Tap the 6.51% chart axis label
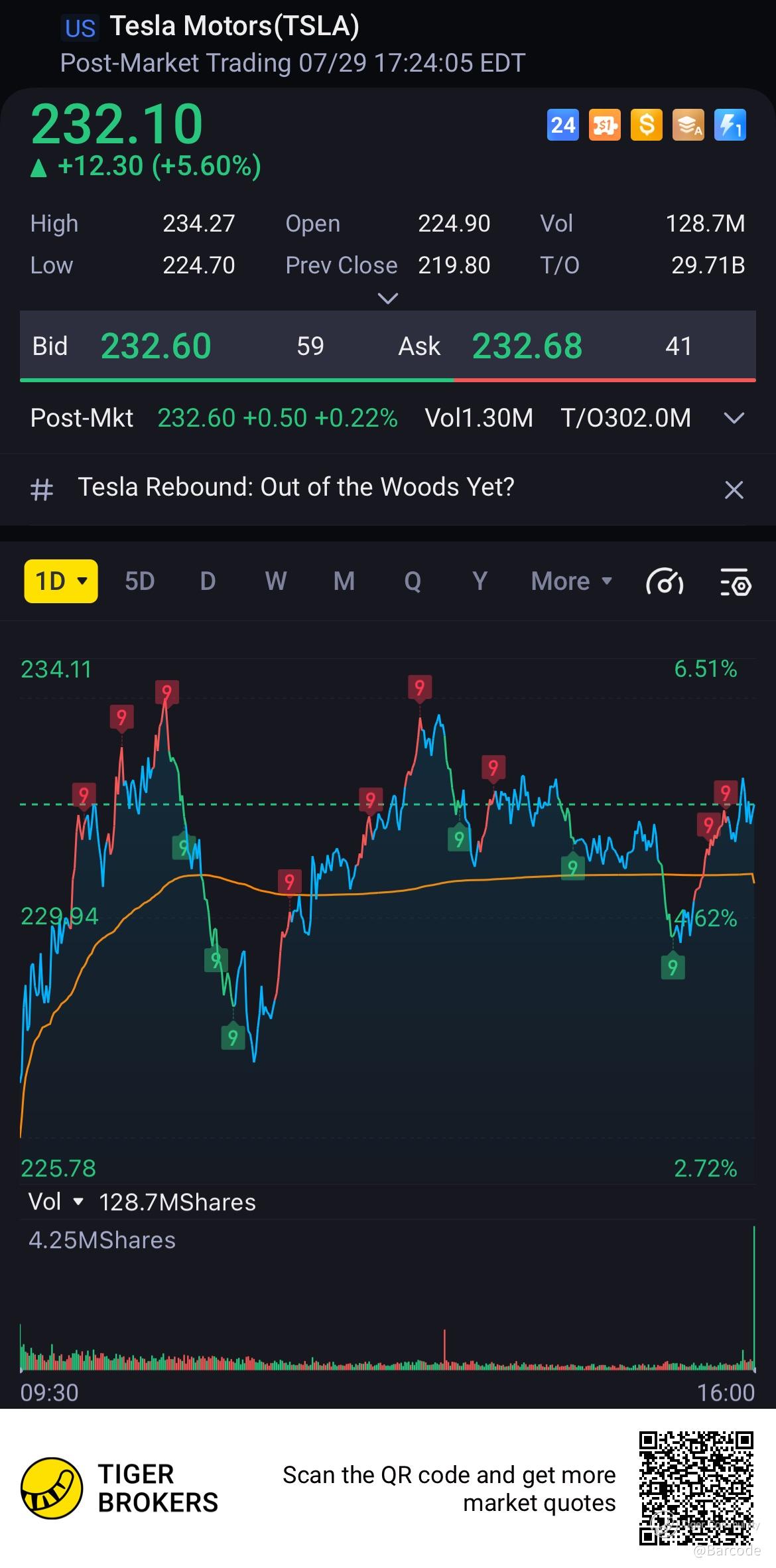The height and width of the screenshot is (1568, 776). pos(706,669)
